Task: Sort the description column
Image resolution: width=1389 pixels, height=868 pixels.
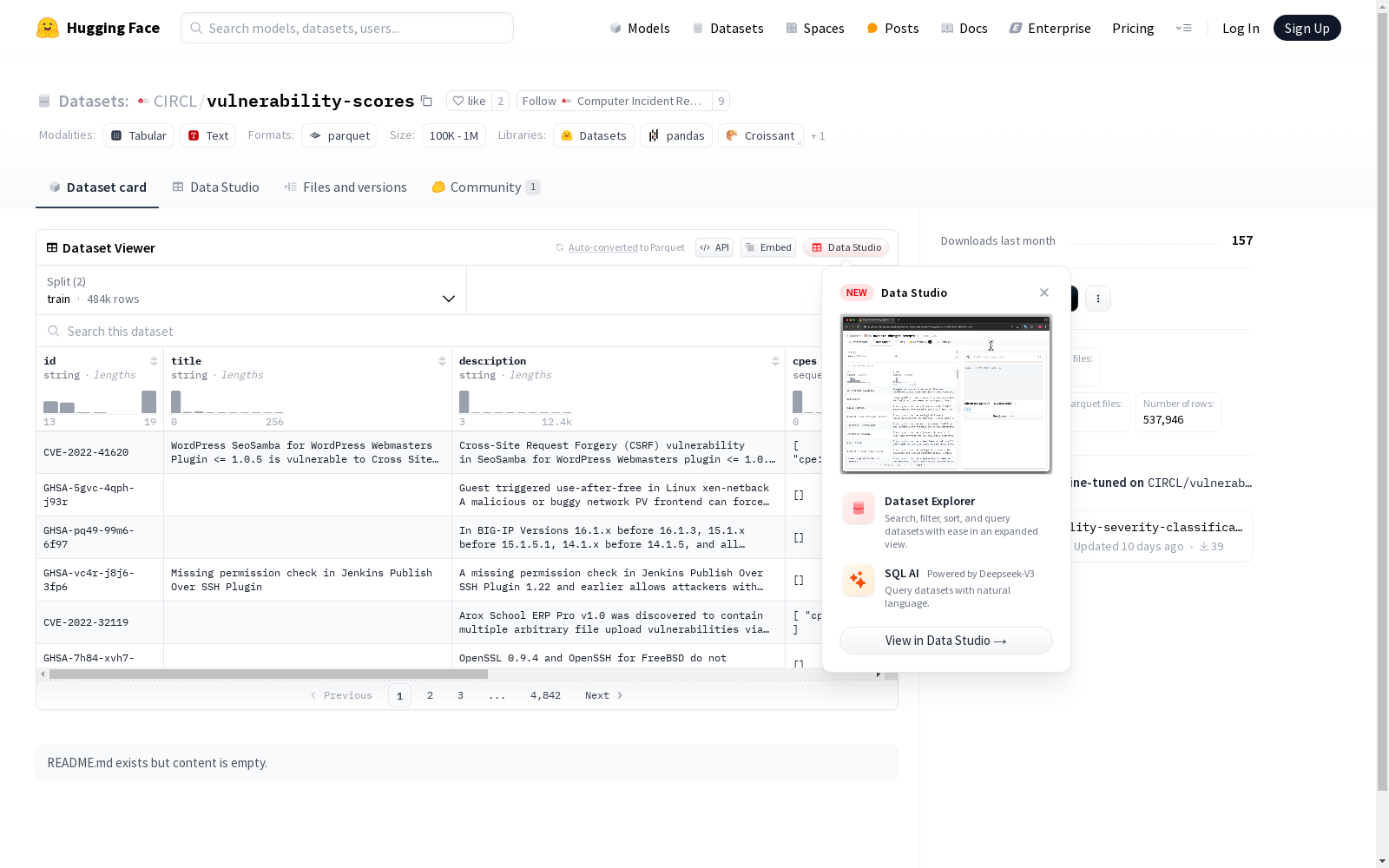Action: coord(775,361)
